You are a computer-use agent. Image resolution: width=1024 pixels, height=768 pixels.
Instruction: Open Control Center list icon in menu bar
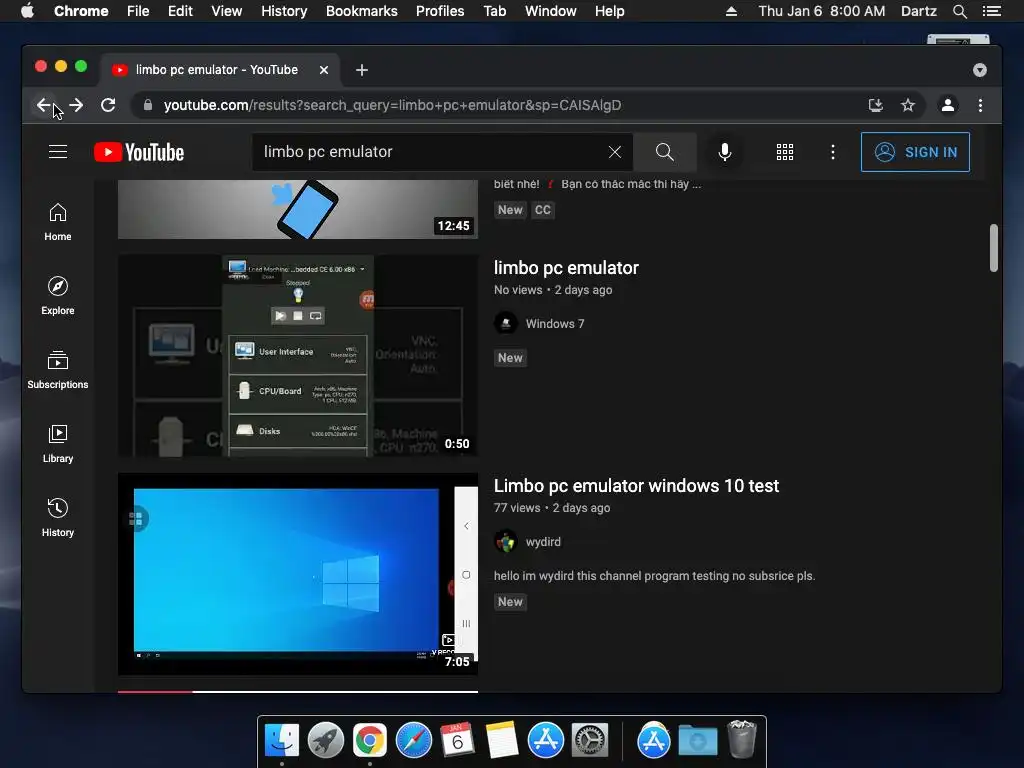991,11
